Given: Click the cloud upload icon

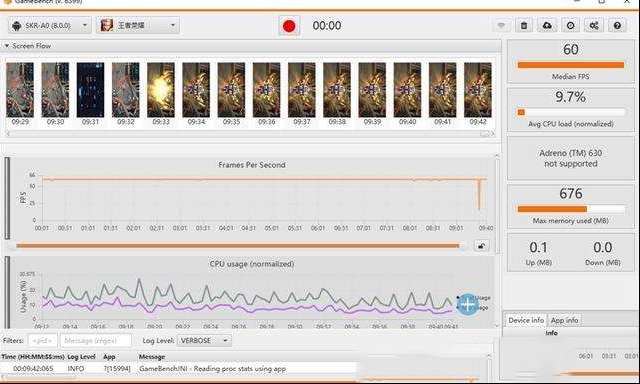Looking at the screenshot, I should pyautogui.click(x=547, y=26).
